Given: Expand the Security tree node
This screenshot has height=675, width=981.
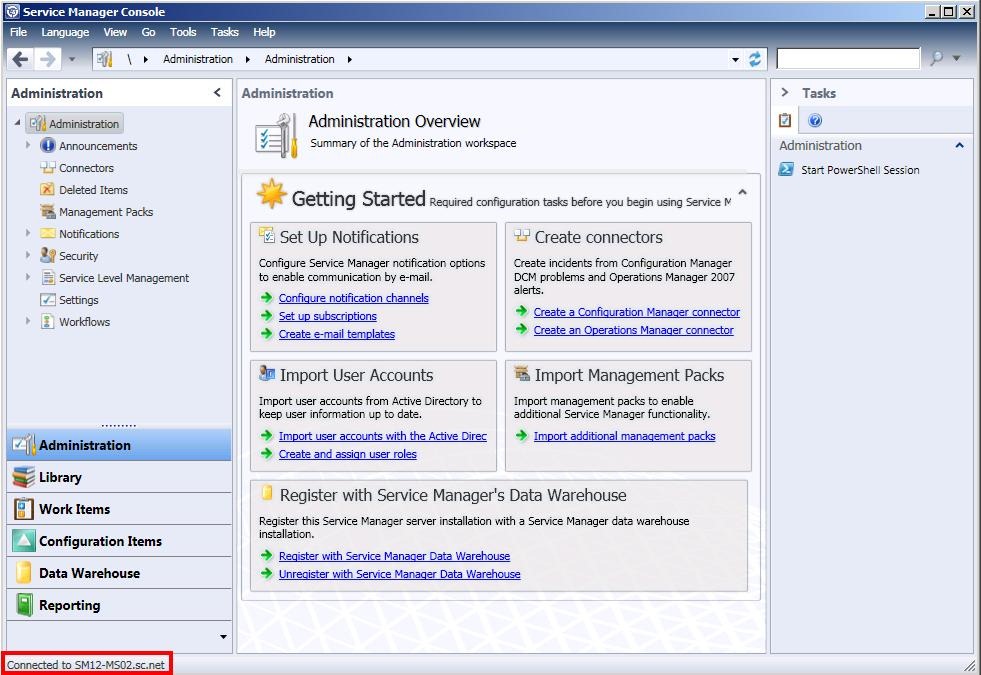Looking at the screenshot, I should tap(29, 256).
